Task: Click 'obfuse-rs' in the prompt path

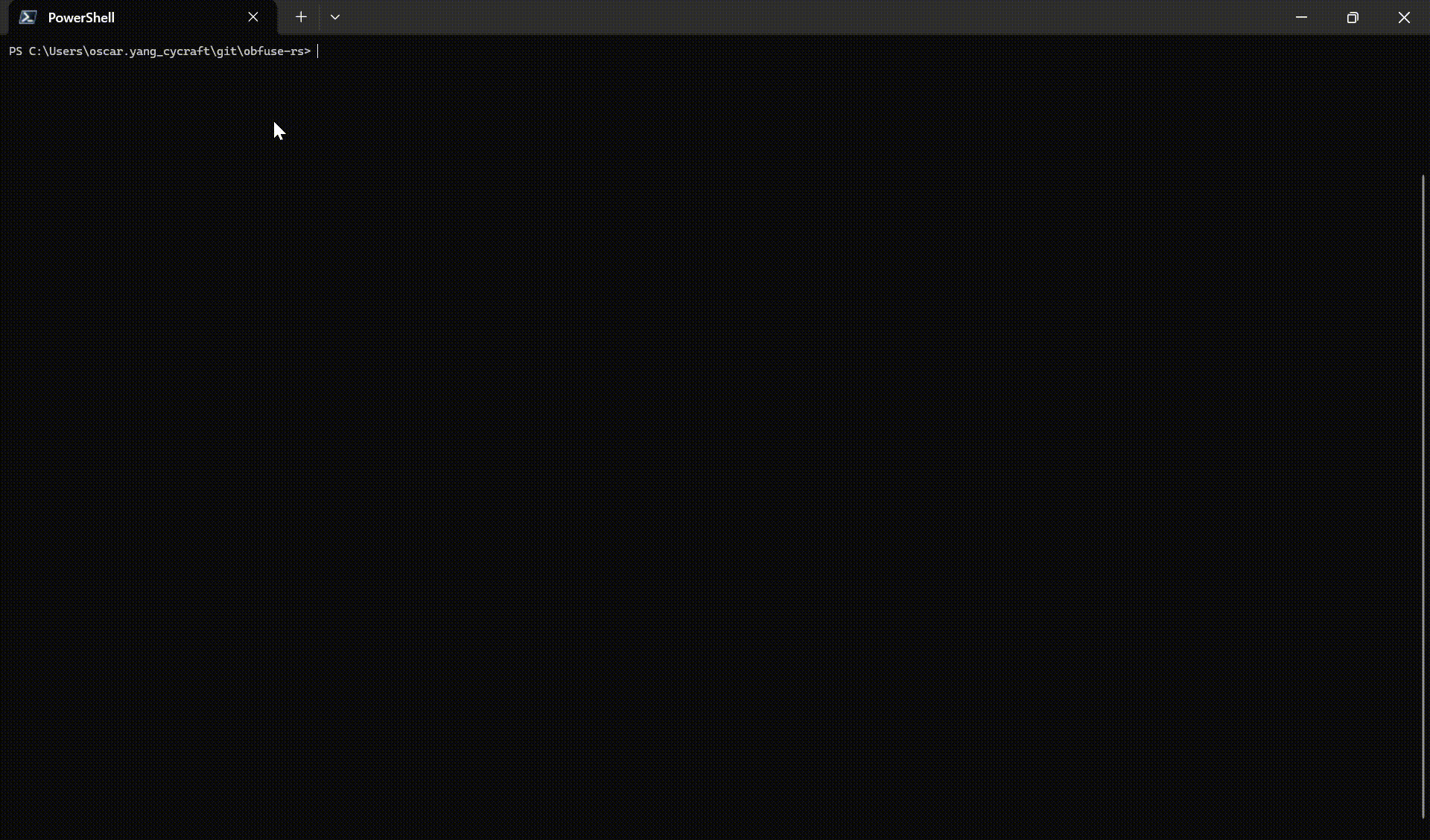Action: coord(273,51)
